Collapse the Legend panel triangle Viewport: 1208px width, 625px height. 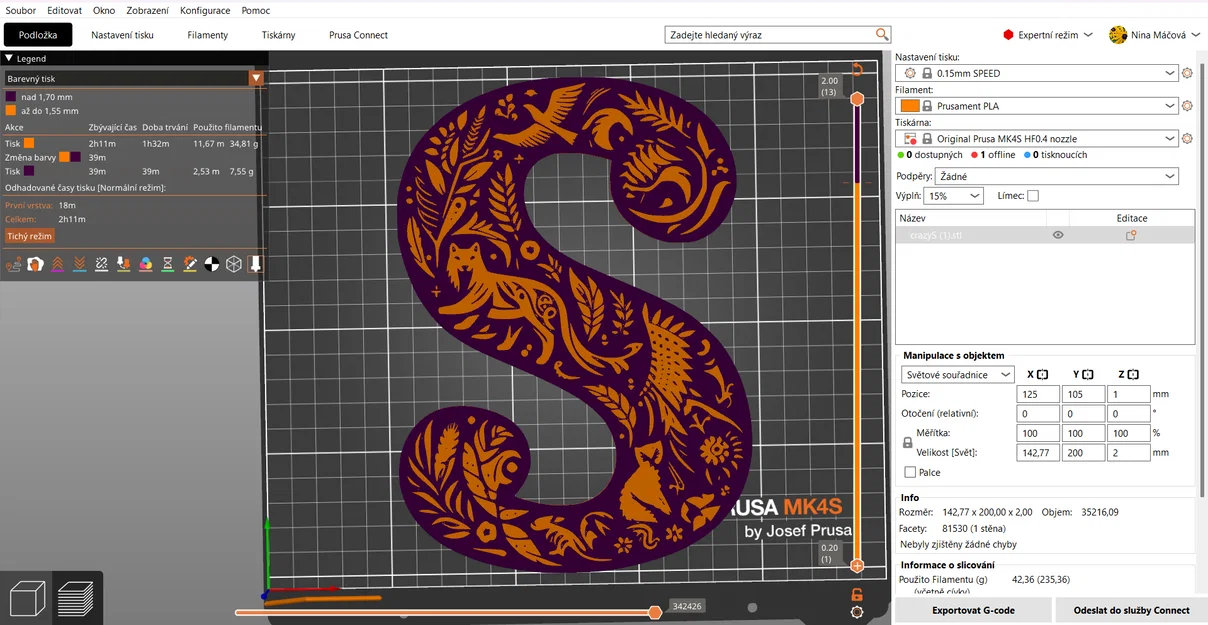click(10, 59)
